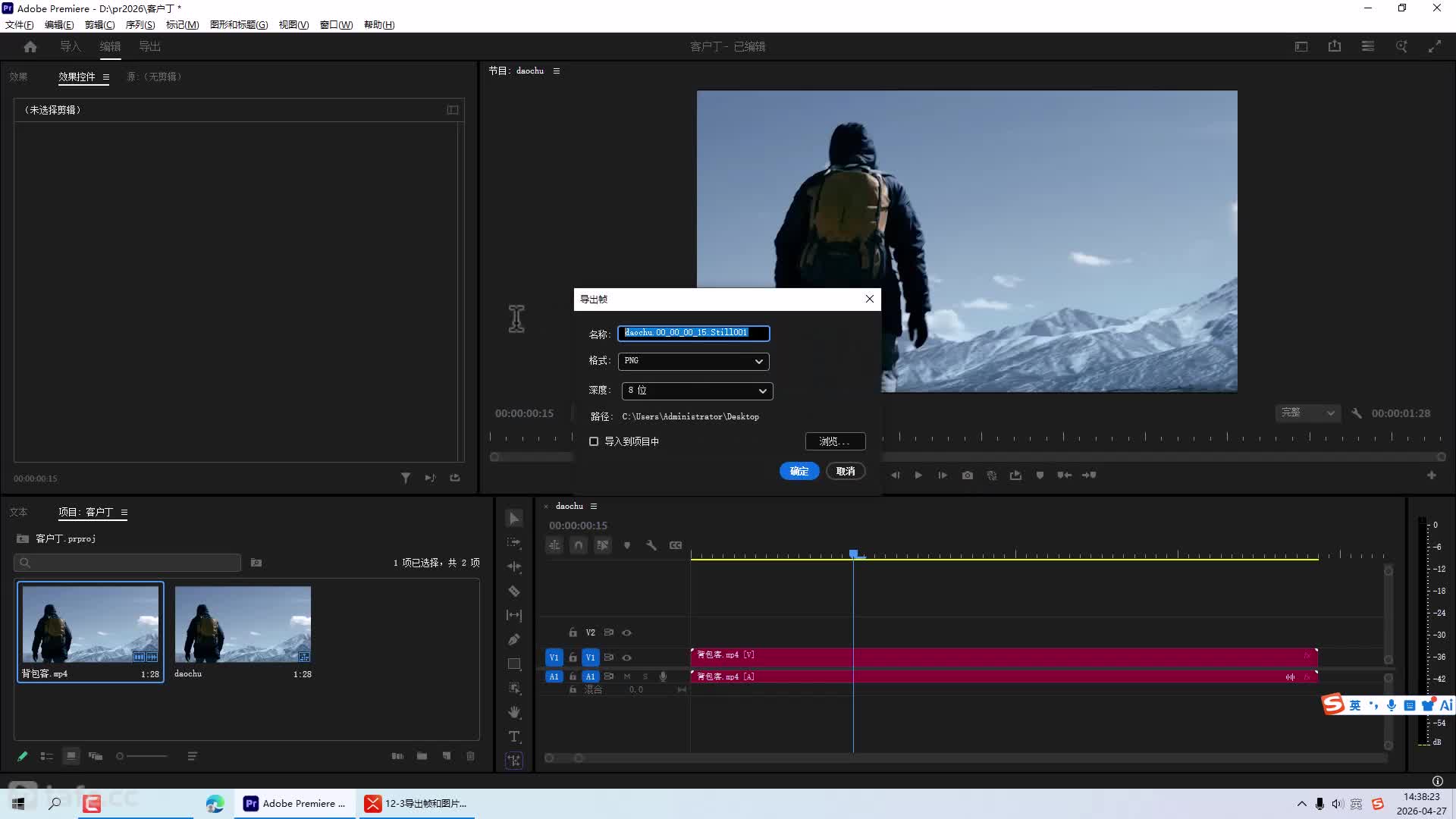Click the 浏览... button
1456x819 pixels.
[x=835, y=441]
